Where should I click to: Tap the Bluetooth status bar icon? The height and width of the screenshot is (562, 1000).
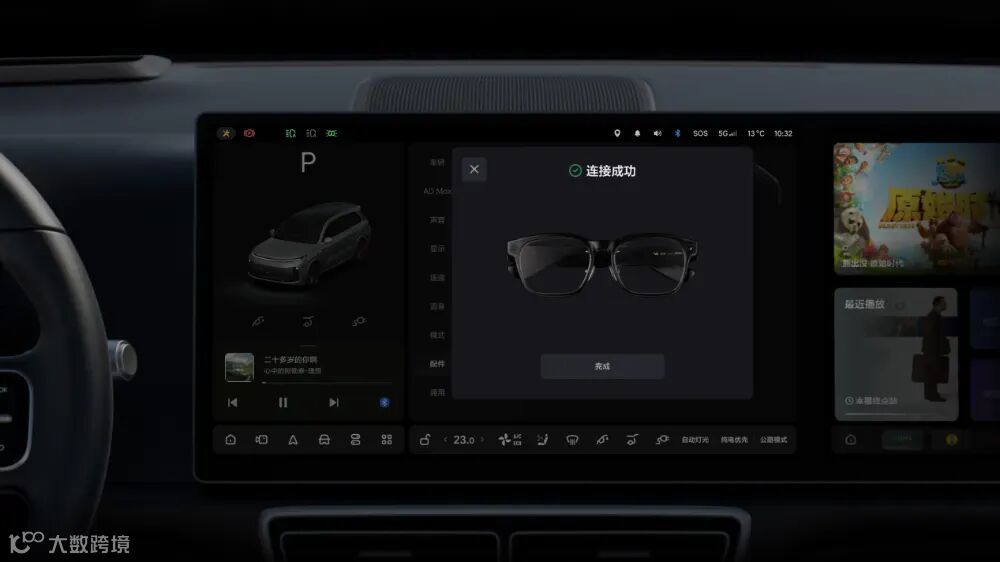tap(677, 133)
